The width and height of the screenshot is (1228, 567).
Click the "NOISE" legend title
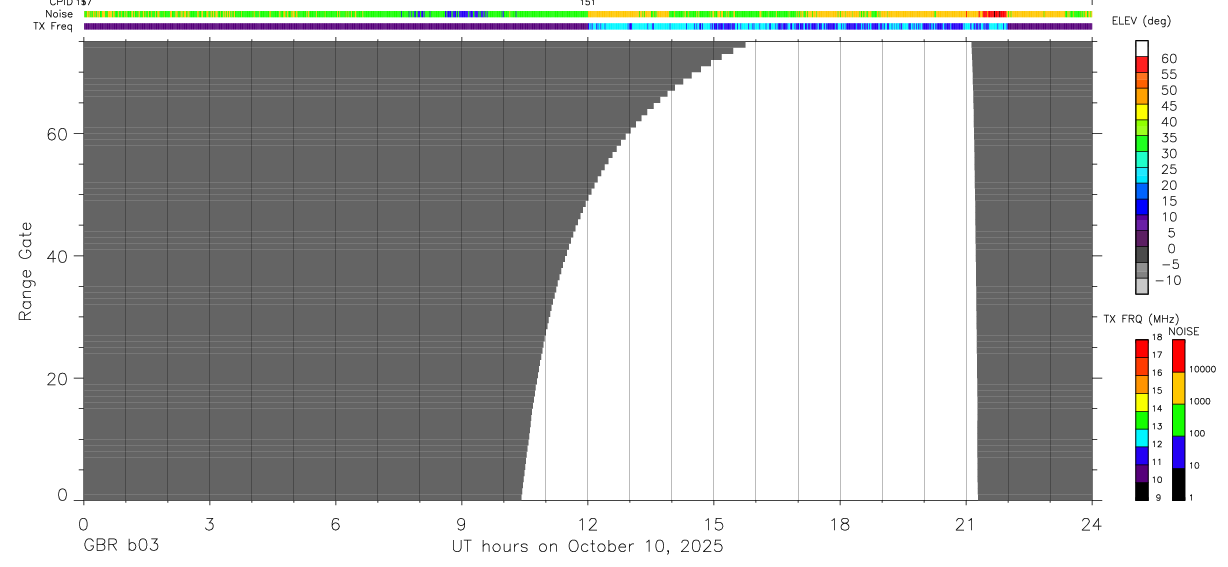coord(1183,331)
